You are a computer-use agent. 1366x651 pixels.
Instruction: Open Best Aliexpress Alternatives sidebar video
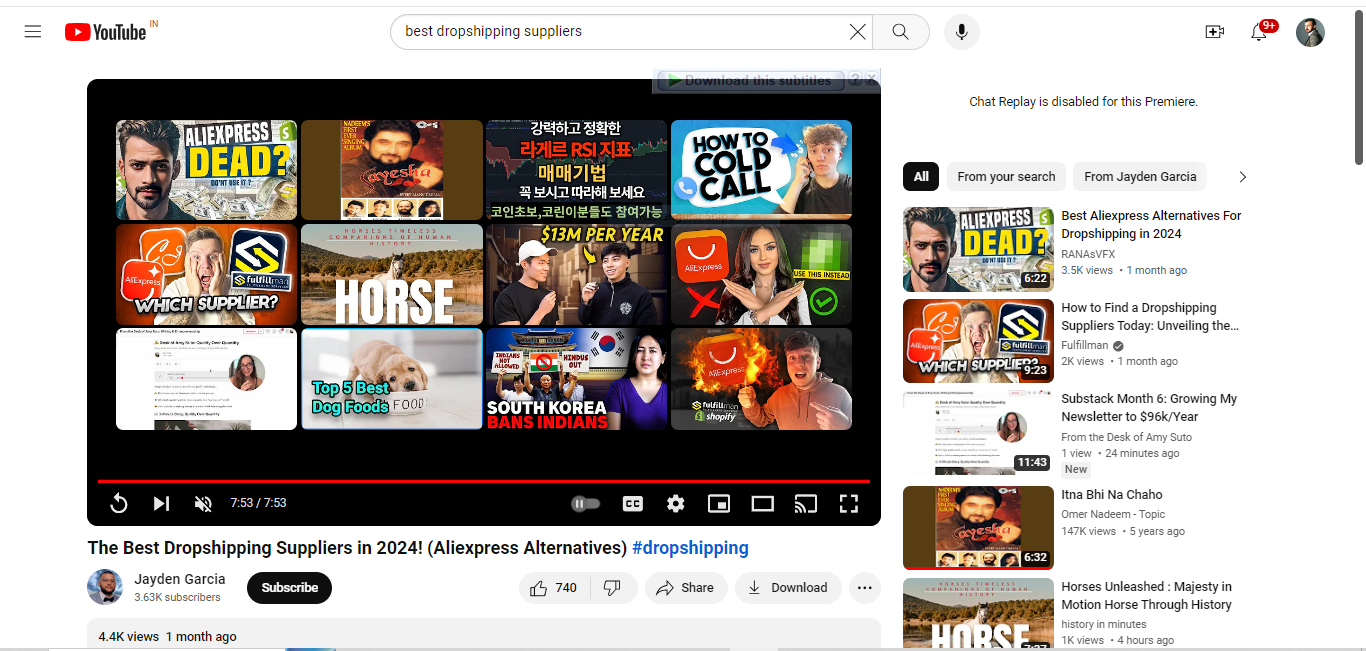click(x=1151, y=225)
